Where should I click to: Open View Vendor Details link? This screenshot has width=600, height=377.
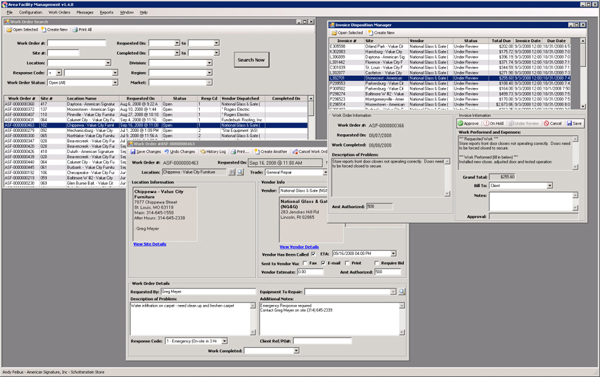pos(299,247)
